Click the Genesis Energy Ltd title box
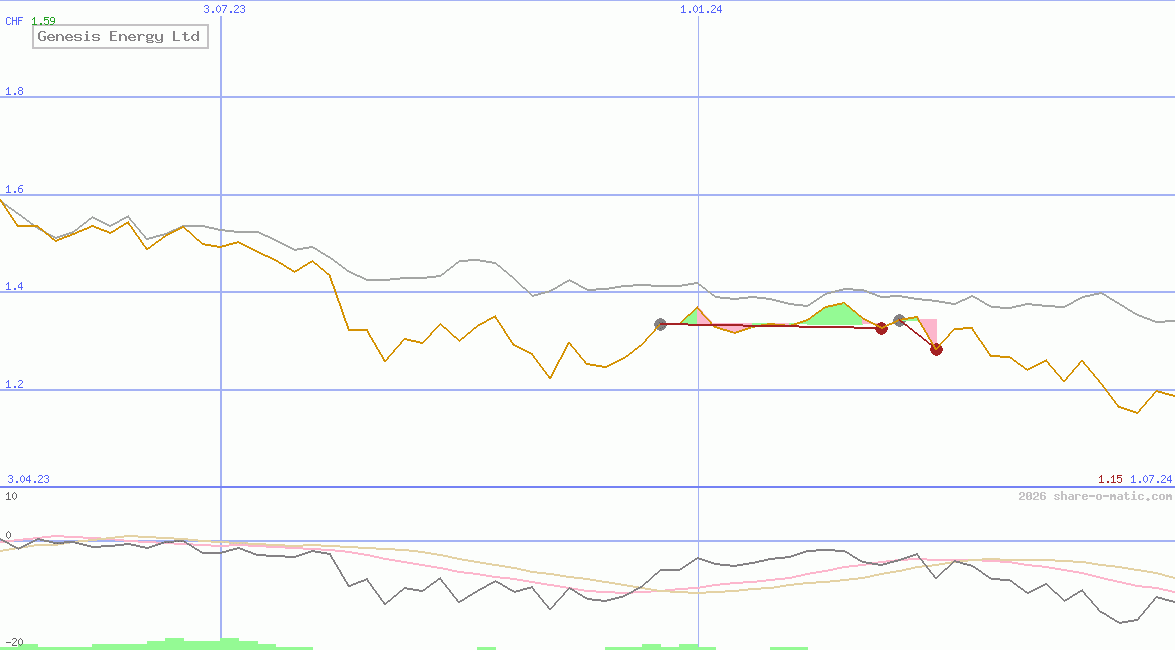Screen dimensions: 1175x650 coord(120,37)
